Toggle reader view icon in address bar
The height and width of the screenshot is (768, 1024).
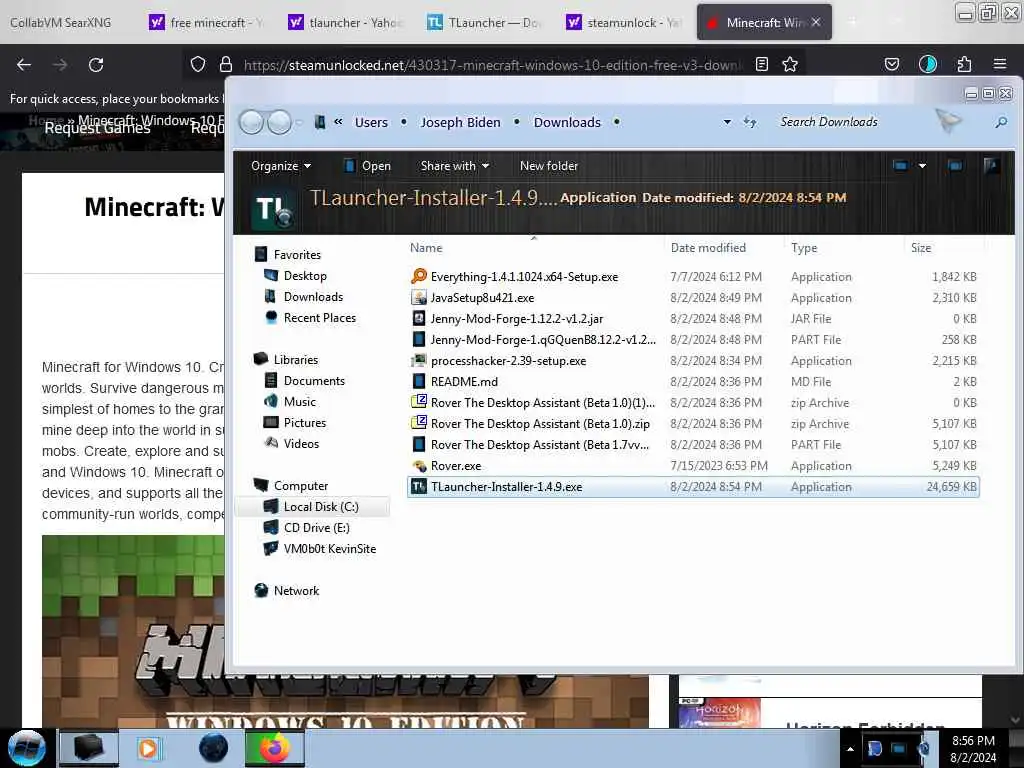[761, 64]
